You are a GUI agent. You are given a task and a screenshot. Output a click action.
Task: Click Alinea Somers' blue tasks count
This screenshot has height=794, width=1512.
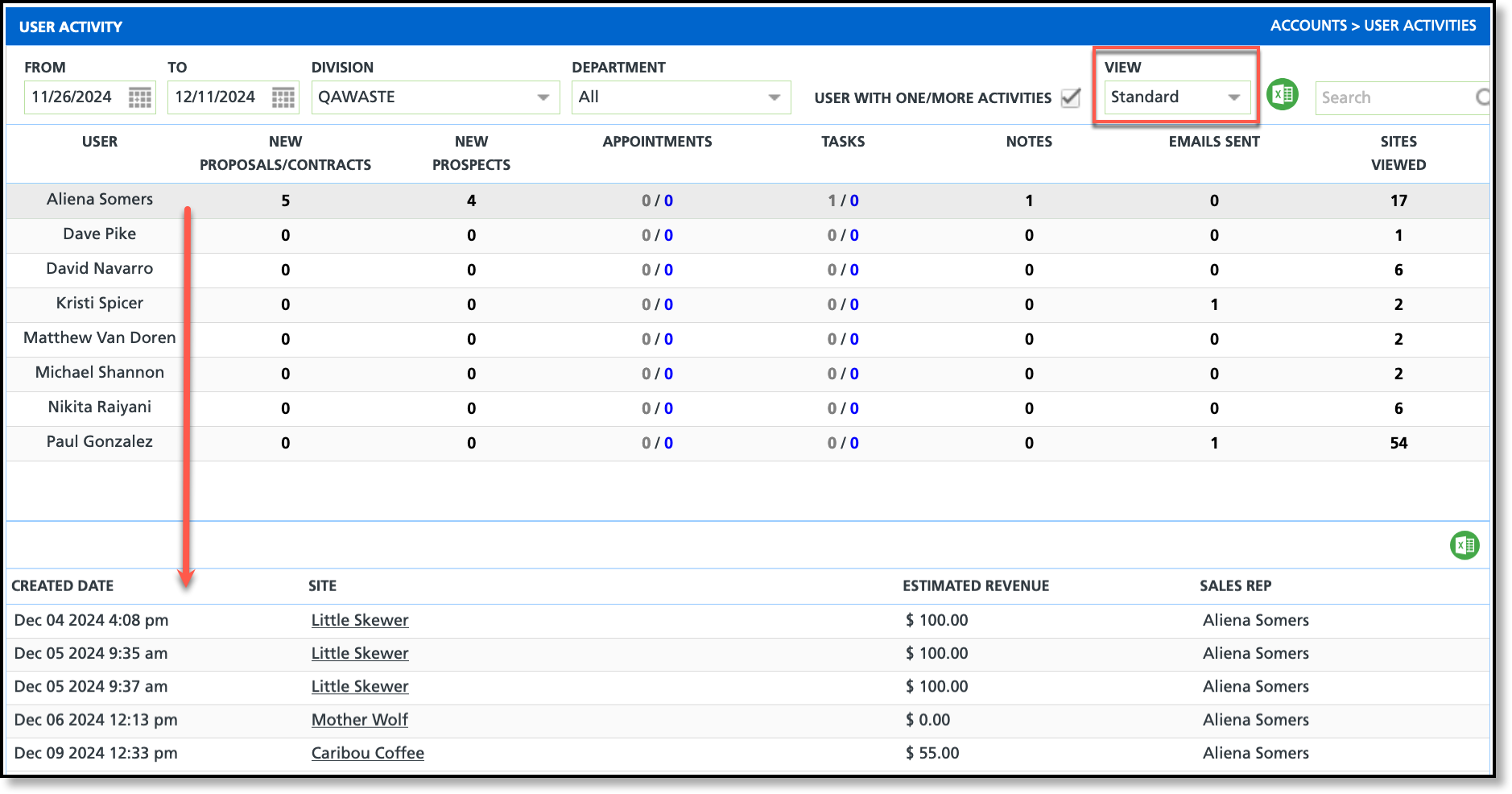(854, 201)
